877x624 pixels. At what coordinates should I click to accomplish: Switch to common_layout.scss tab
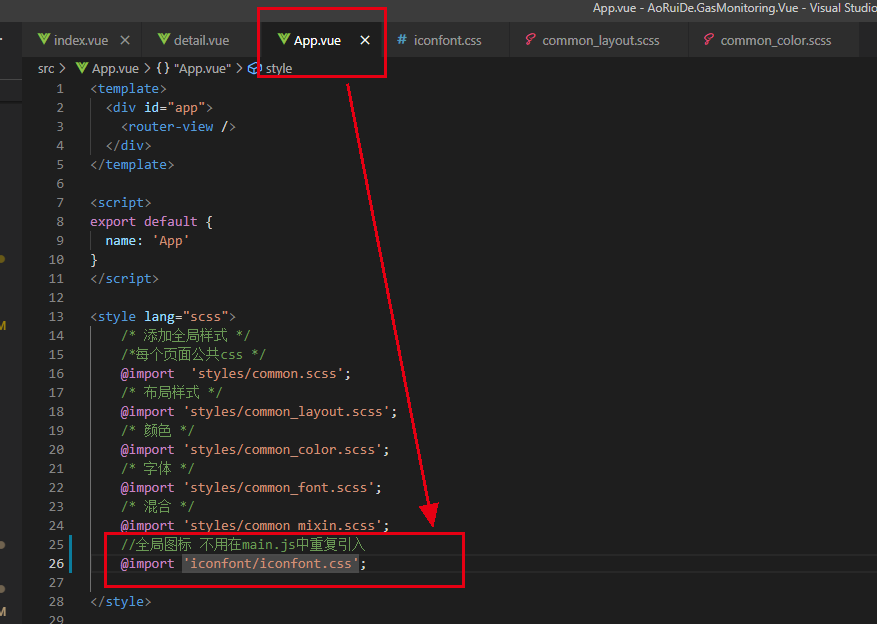[x=600, y=40]
